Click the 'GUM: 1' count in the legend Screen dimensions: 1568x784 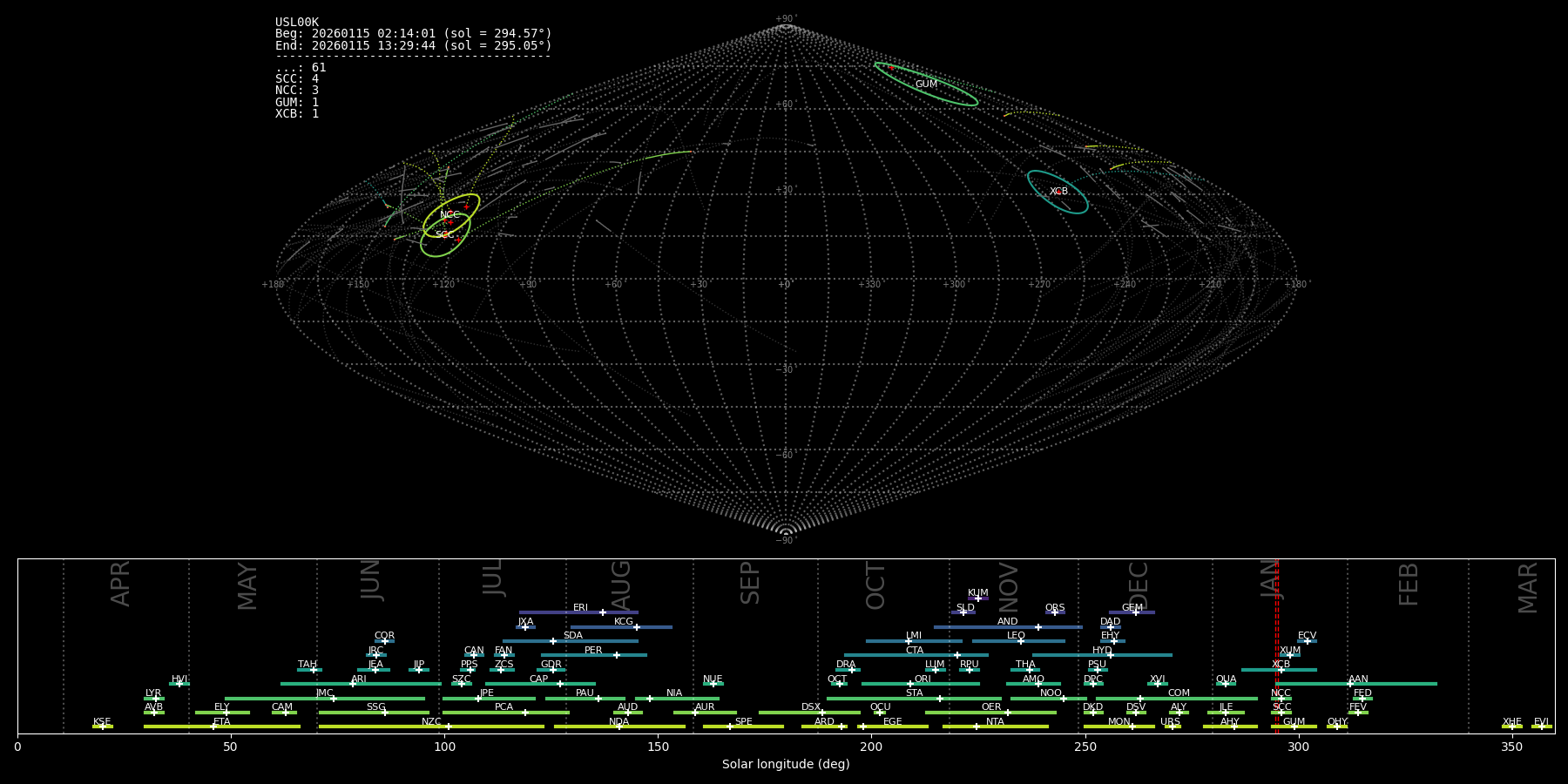pos(297,102)
